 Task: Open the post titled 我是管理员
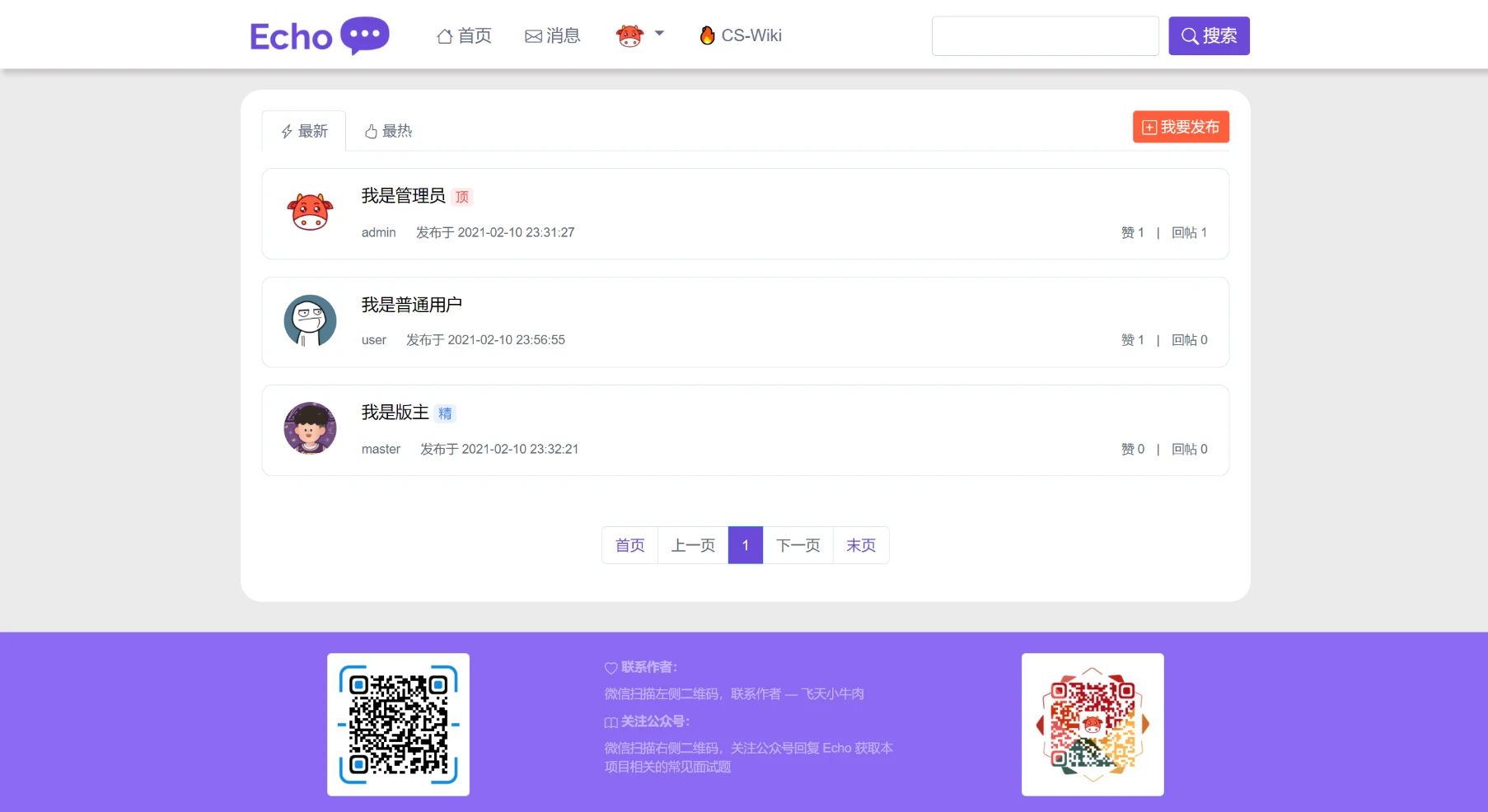pyautogui.click(x=403, y=196)
